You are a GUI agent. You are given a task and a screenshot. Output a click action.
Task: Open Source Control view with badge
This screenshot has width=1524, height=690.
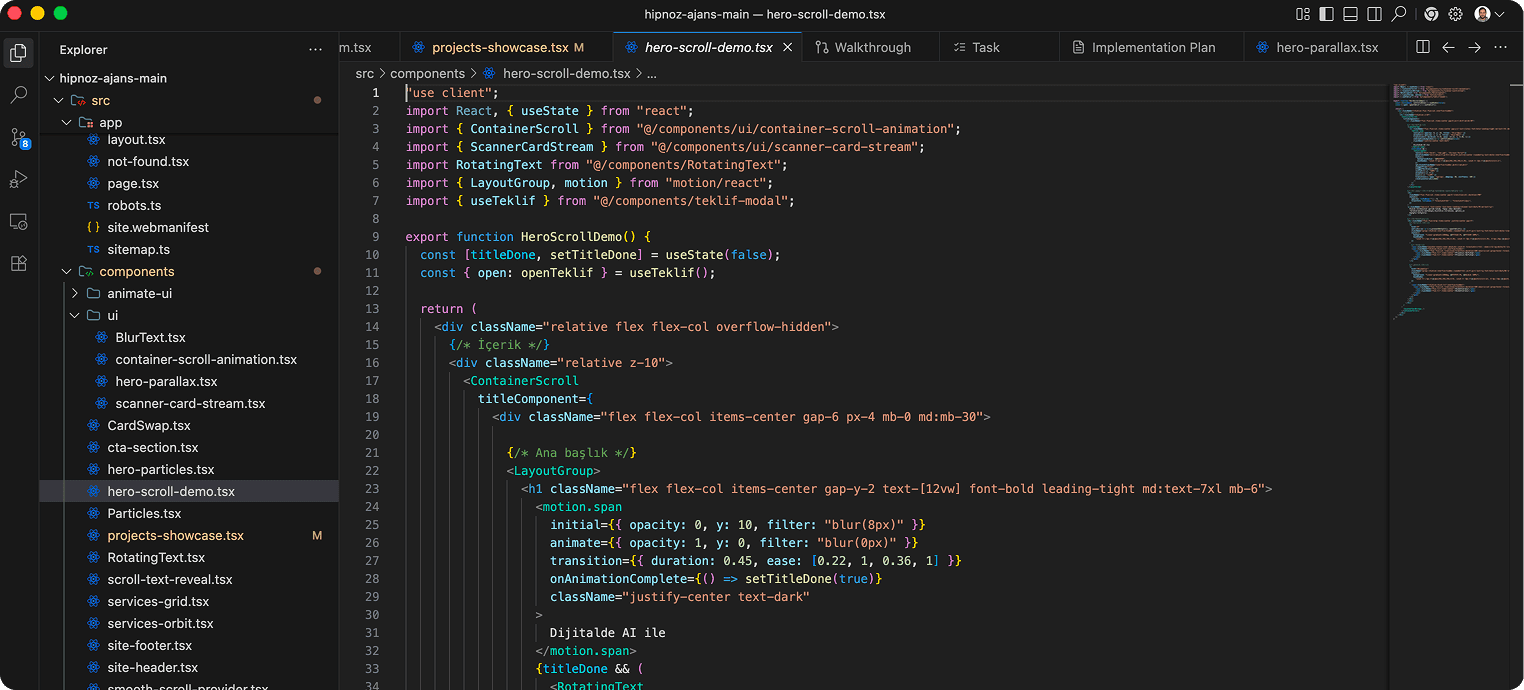(19, 138)
